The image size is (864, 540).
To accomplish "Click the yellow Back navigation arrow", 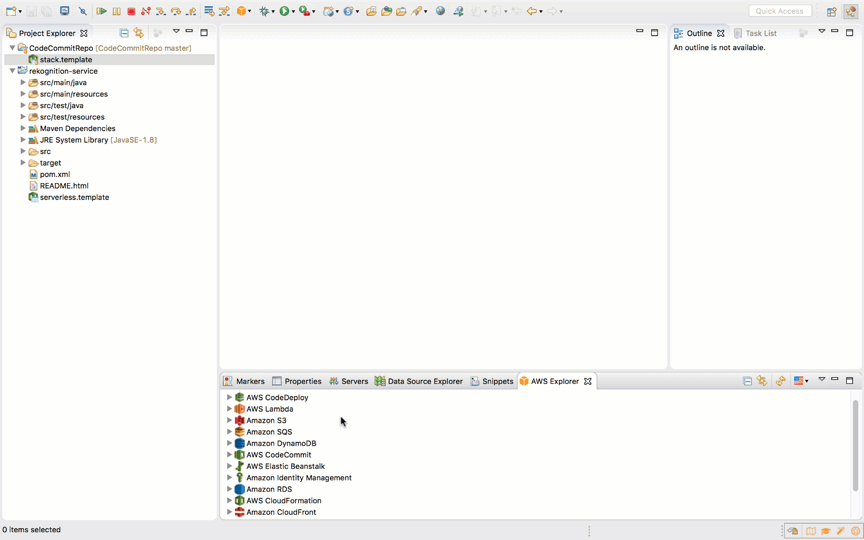I will tap(531, 11).
